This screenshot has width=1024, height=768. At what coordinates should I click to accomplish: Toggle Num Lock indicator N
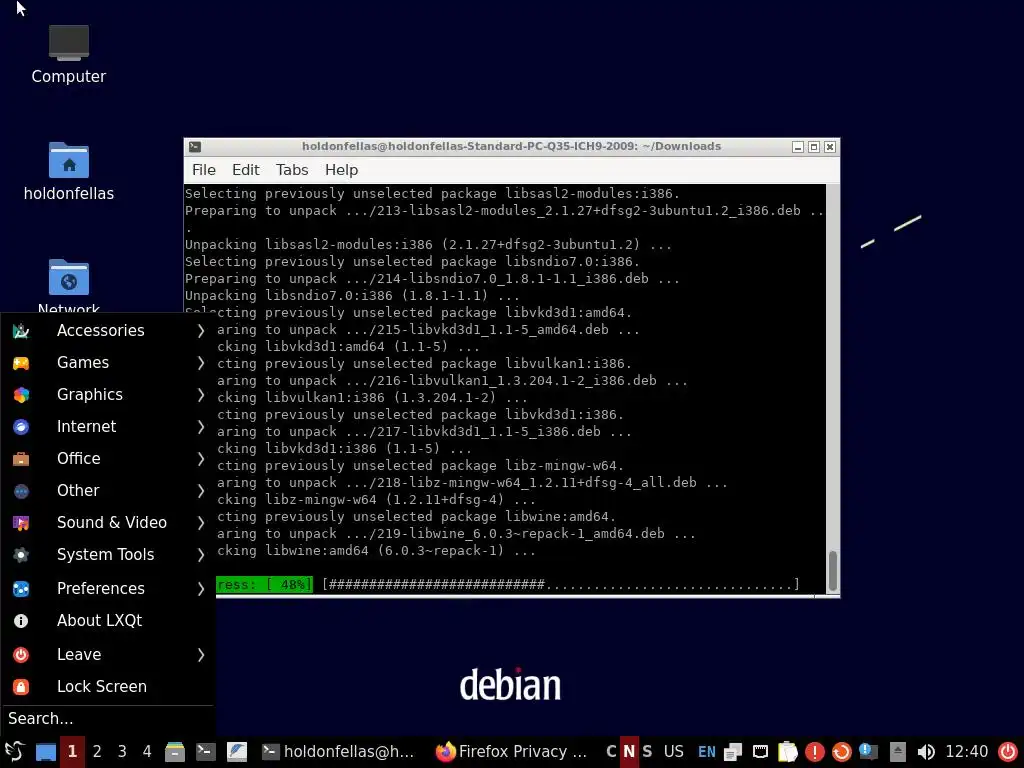pyautogui.click(x=629, y=752)
